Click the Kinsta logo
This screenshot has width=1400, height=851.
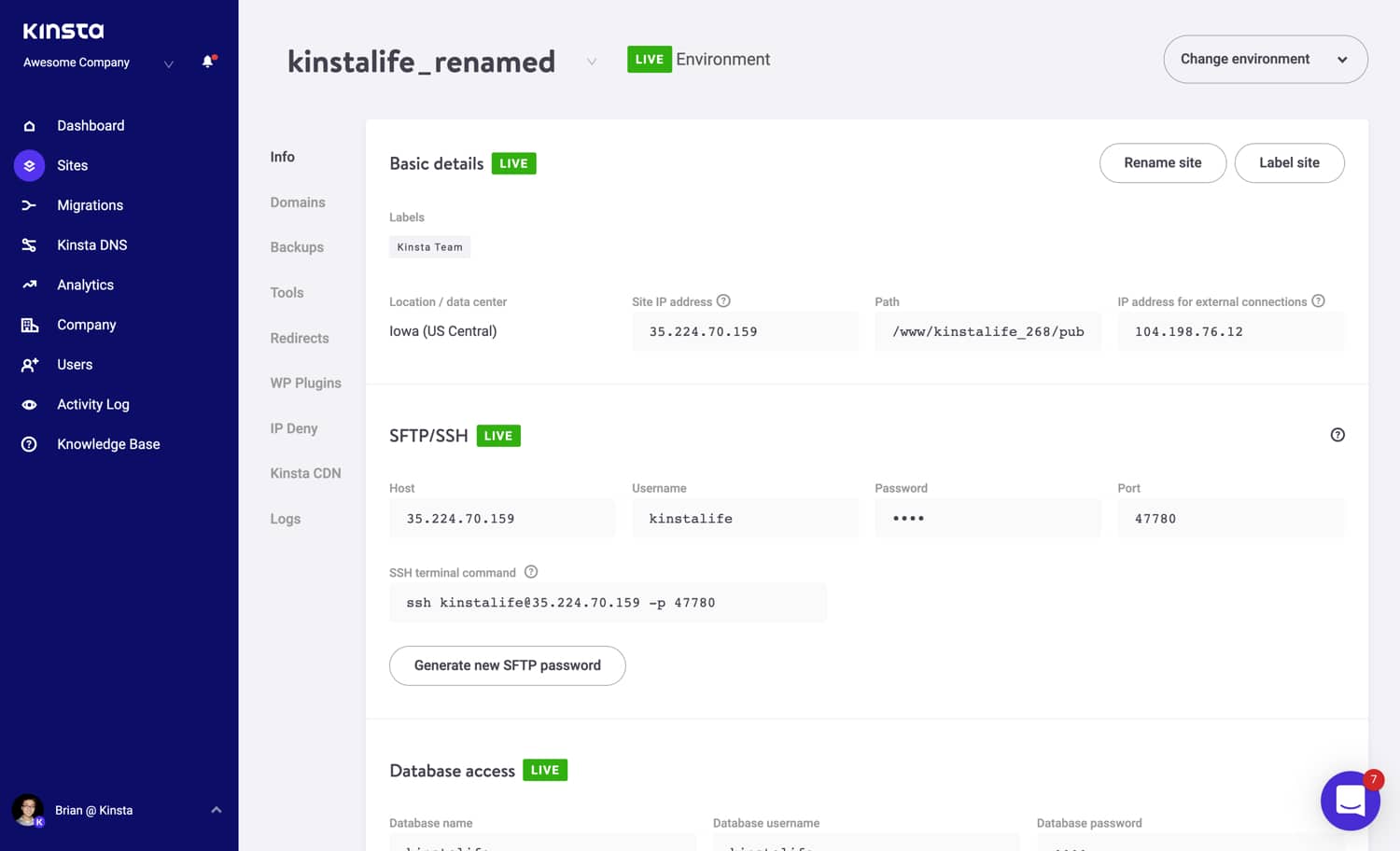pos(63,31)
